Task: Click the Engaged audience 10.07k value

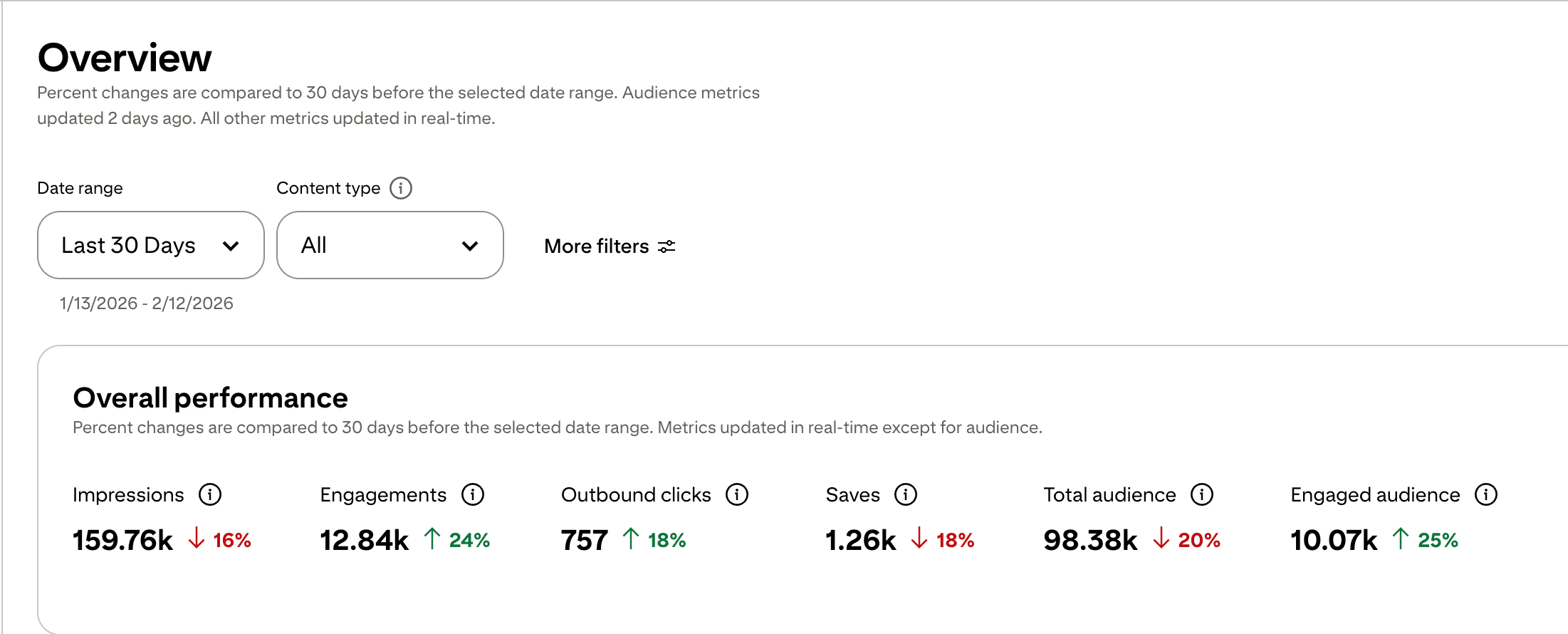Action: tap(1334, 540)
